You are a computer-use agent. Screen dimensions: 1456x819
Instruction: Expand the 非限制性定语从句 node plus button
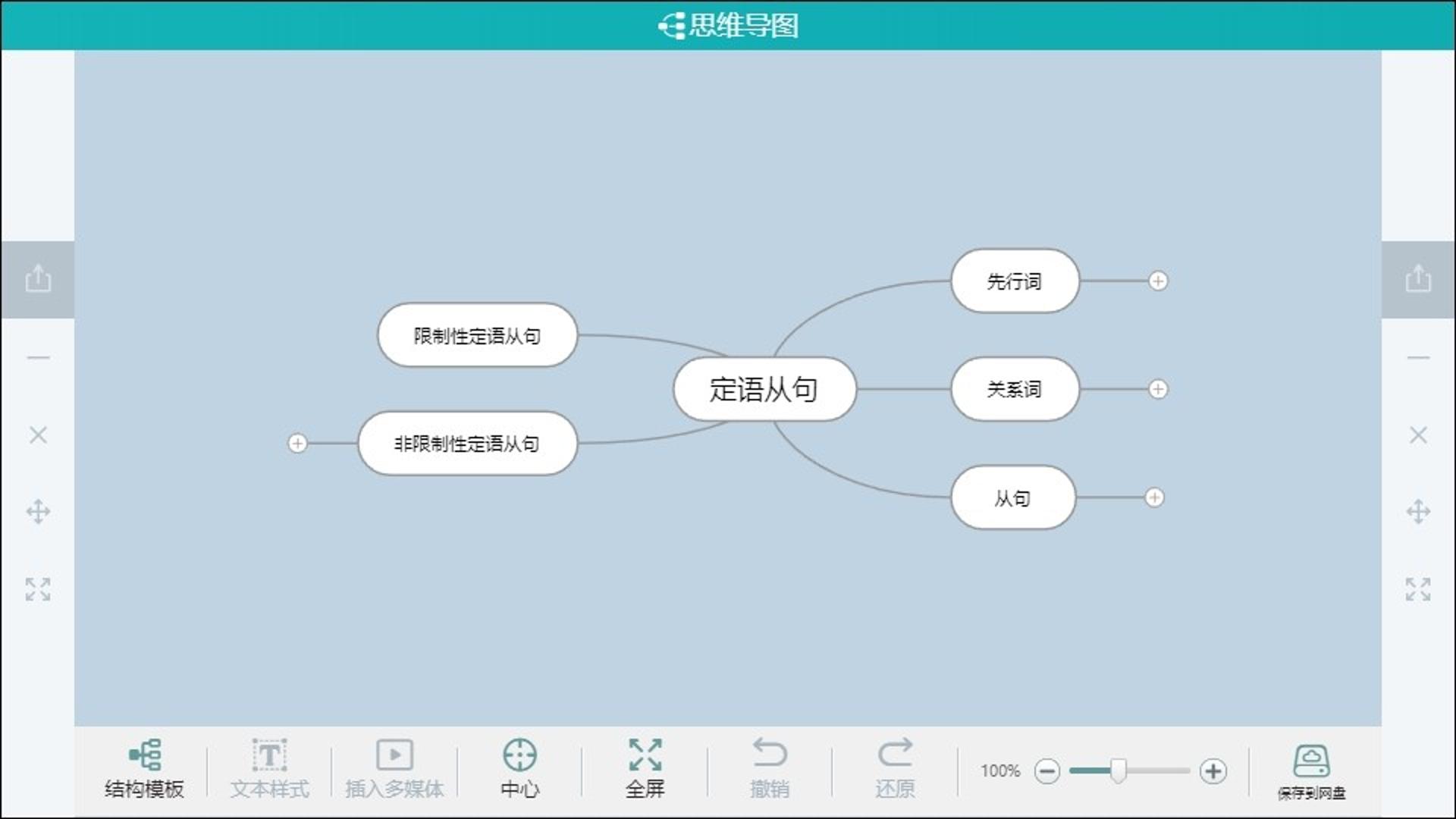coord(297,443)
